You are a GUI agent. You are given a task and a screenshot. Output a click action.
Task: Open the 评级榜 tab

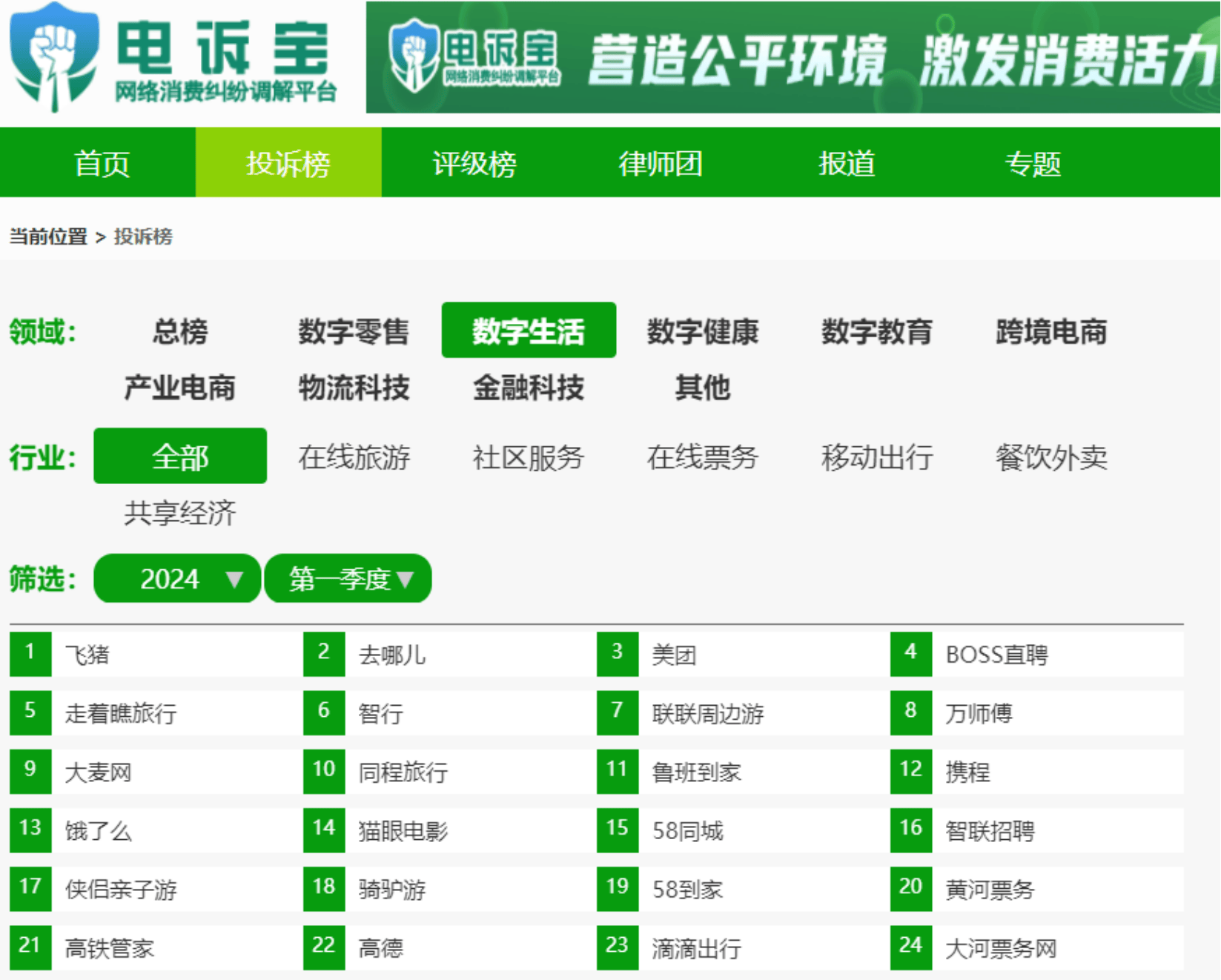[474, 163]
